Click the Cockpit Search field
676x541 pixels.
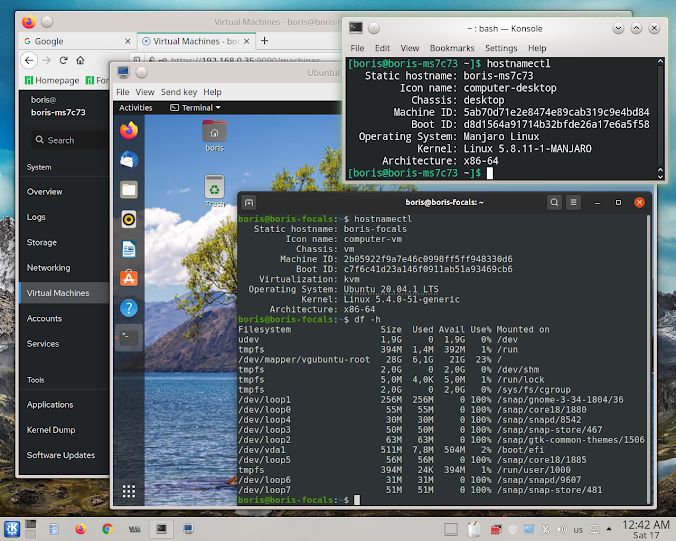(x=69, y=140)
